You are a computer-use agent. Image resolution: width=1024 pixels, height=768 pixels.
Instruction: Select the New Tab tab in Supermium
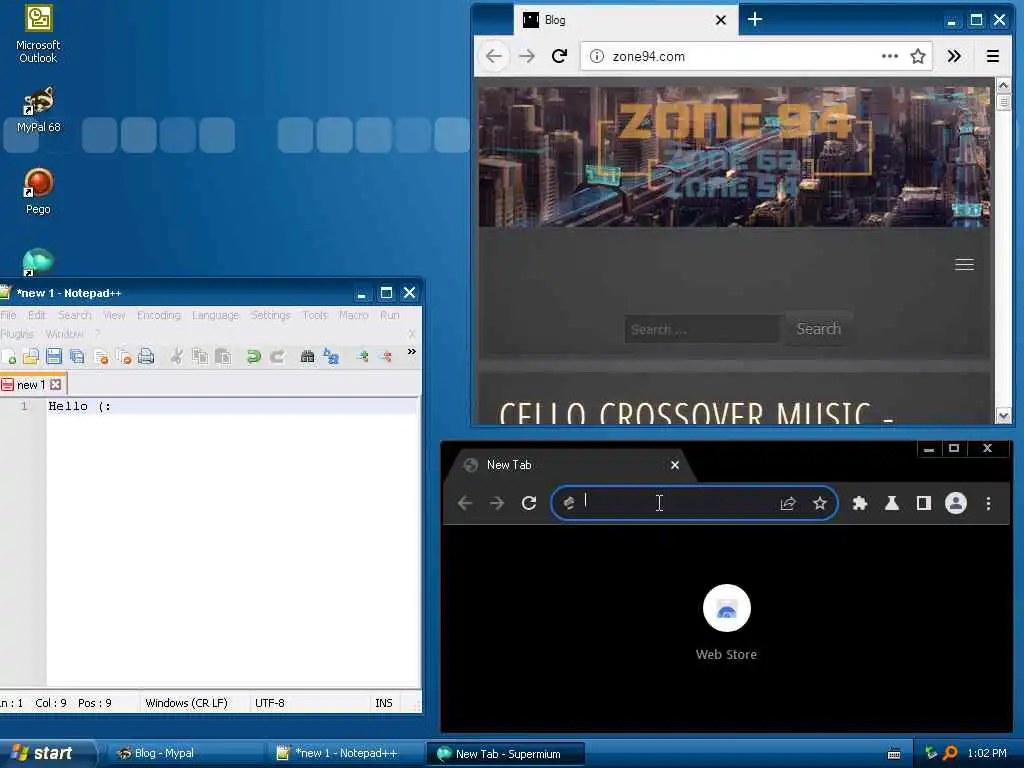[x=568, y=465]
